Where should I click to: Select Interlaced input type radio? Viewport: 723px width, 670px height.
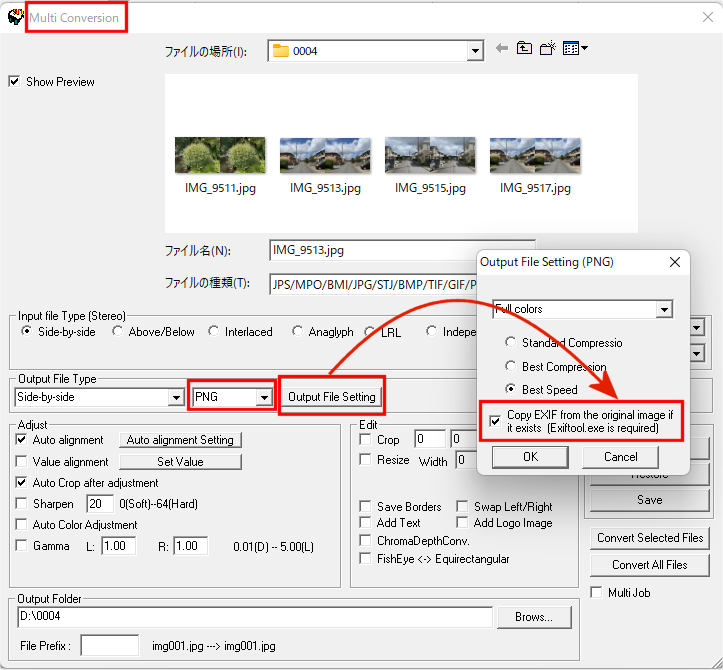pos(213,331)
